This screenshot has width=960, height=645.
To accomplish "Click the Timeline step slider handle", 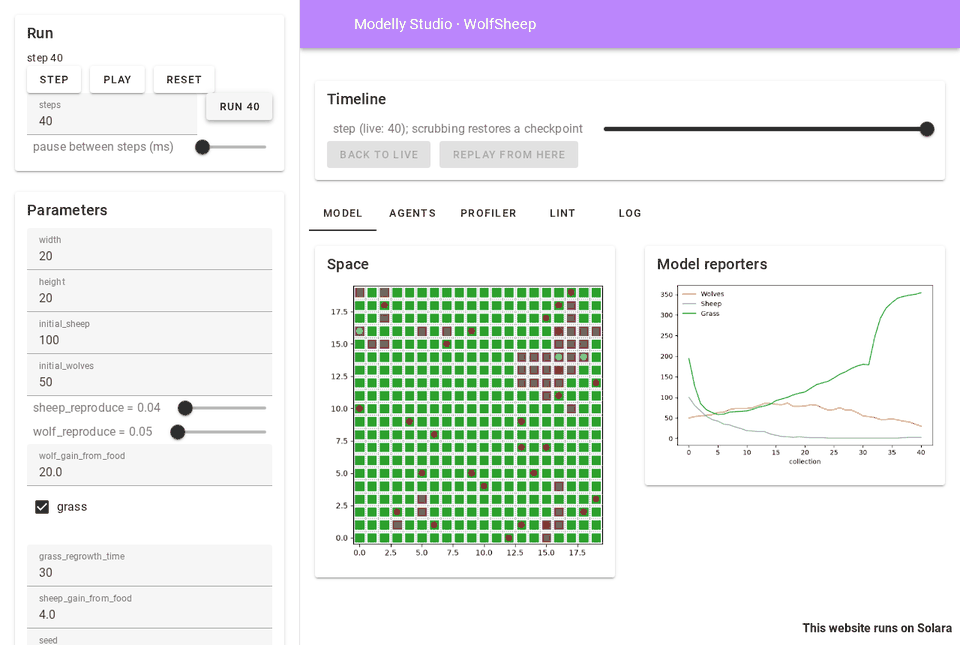I will coord(927,129).
